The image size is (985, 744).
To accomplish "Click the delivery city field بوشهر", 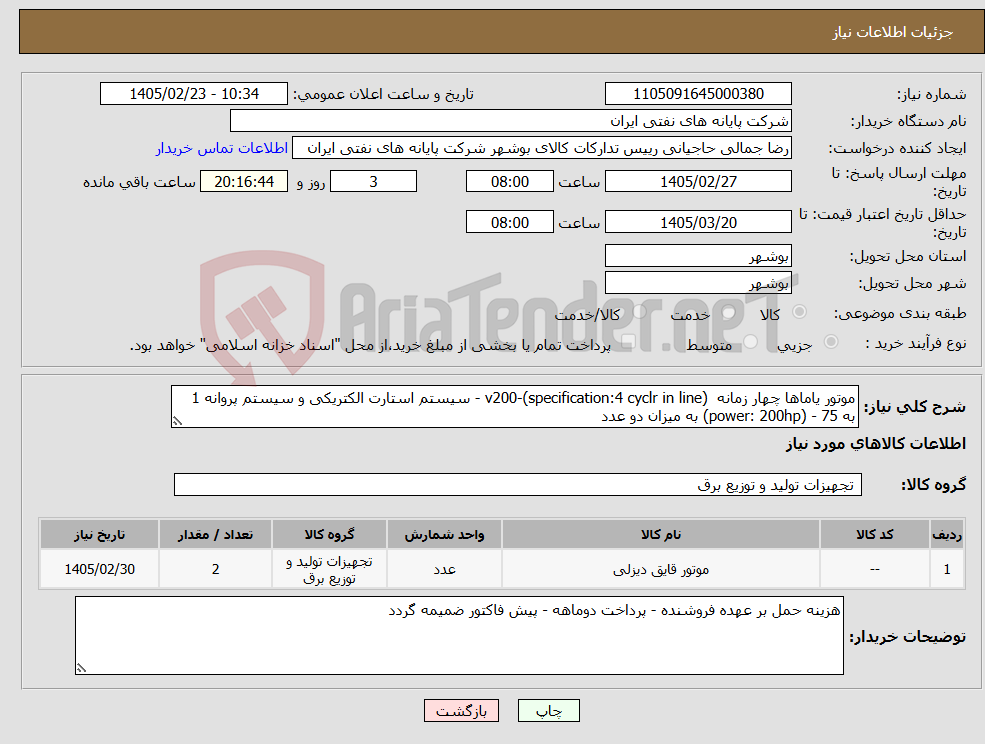I will [698, 283].
